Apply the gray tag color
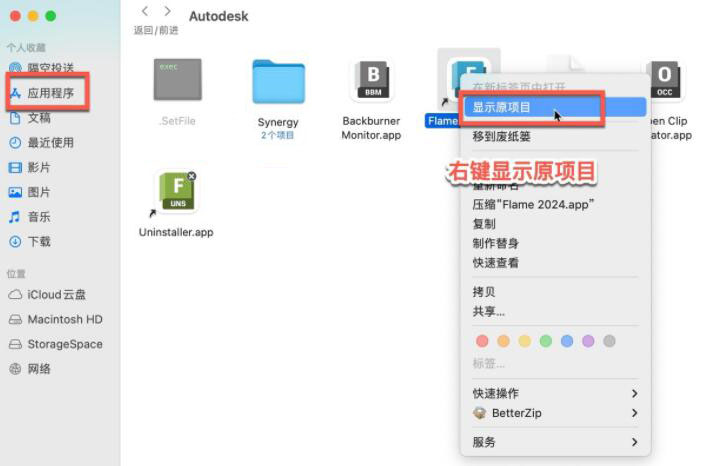706x466 pixels. coord(609,341)
